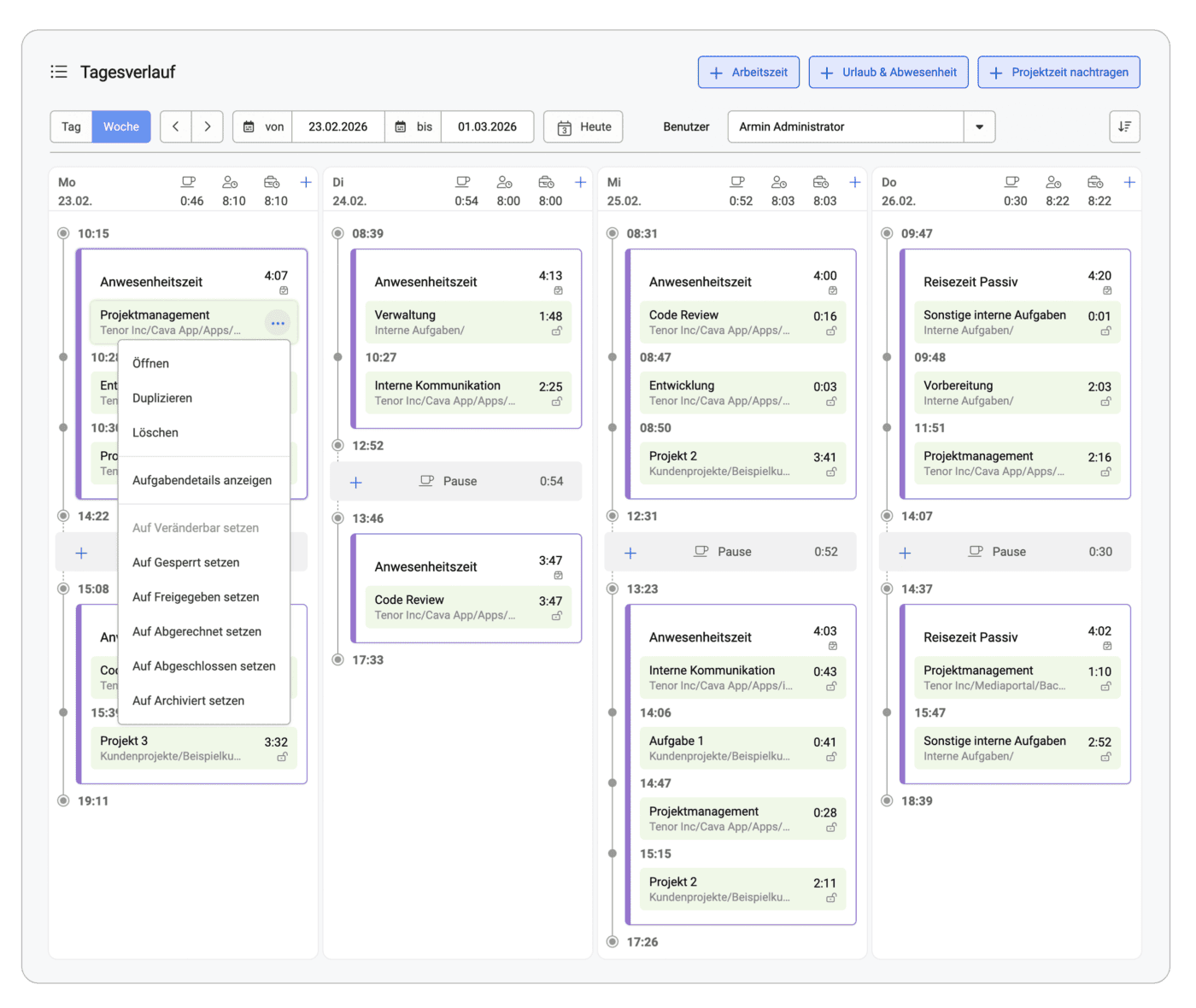
Task: Select 'Auf Gesperrt setzen' menu entry
Action: [x=185, y=562]
